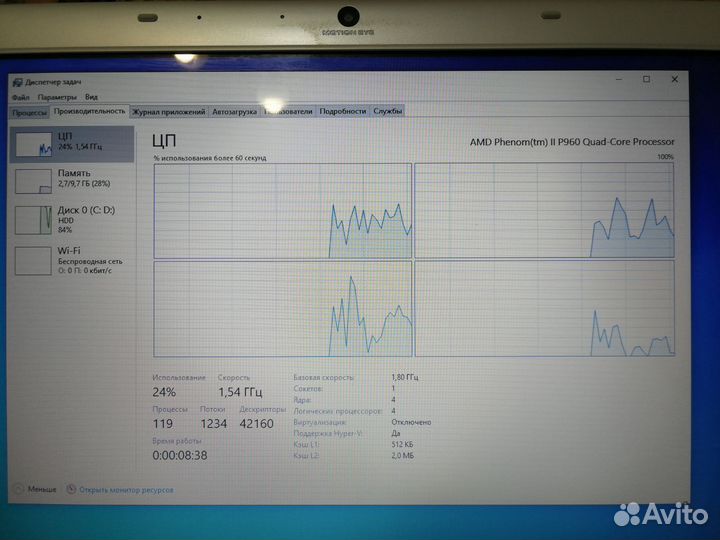The width and height of the screenshot is (720, 540).
Task: Click the uptime value 0:00:08:38
Action: [180, 455]
